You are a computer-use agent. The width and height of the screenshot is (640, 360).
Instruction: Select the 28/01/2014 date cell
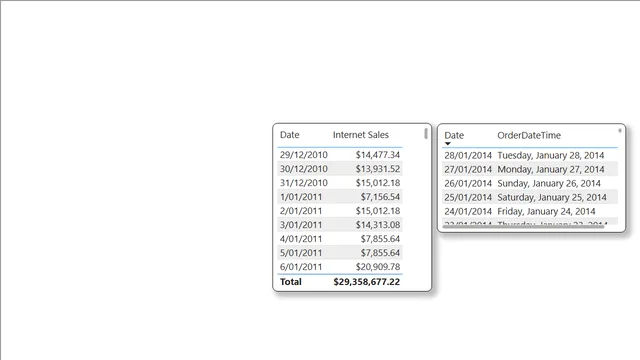(468, 155)
